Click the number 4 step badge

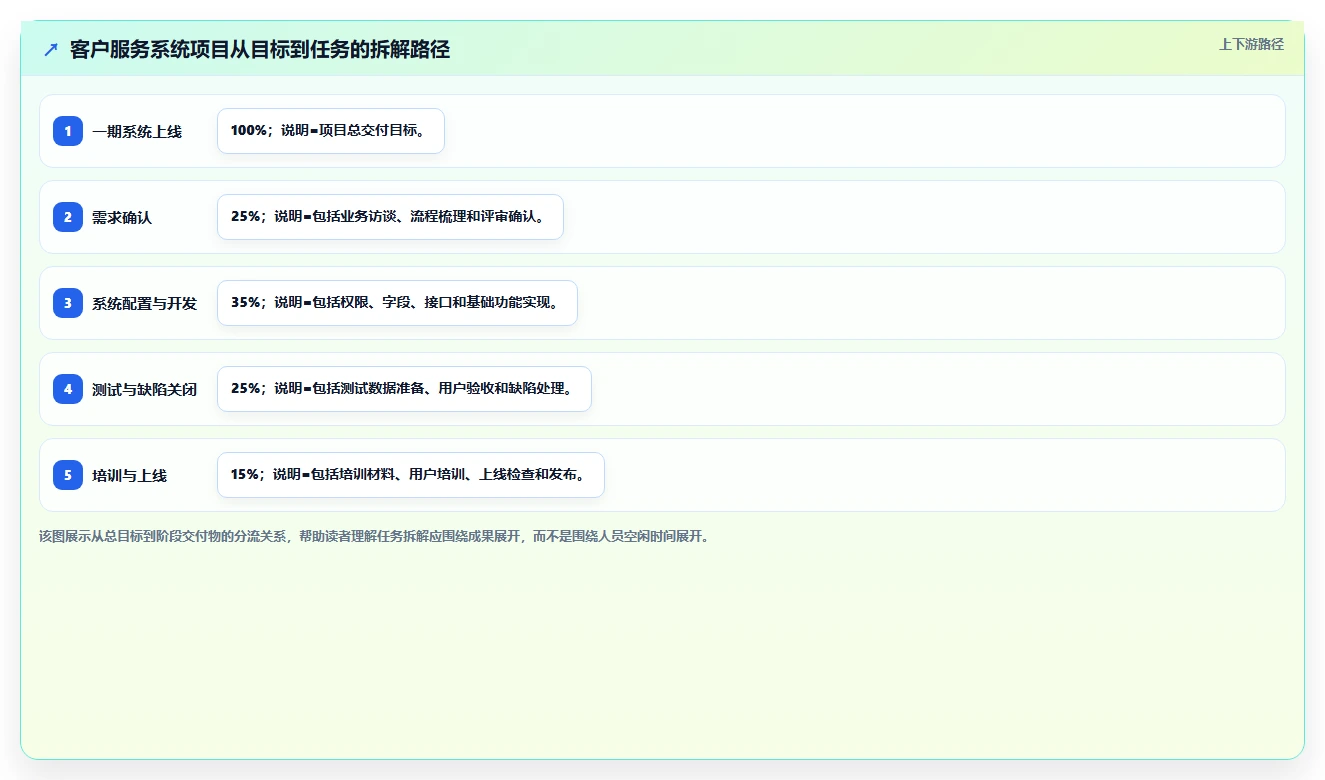pyautogui.click(x=68, y=389)
